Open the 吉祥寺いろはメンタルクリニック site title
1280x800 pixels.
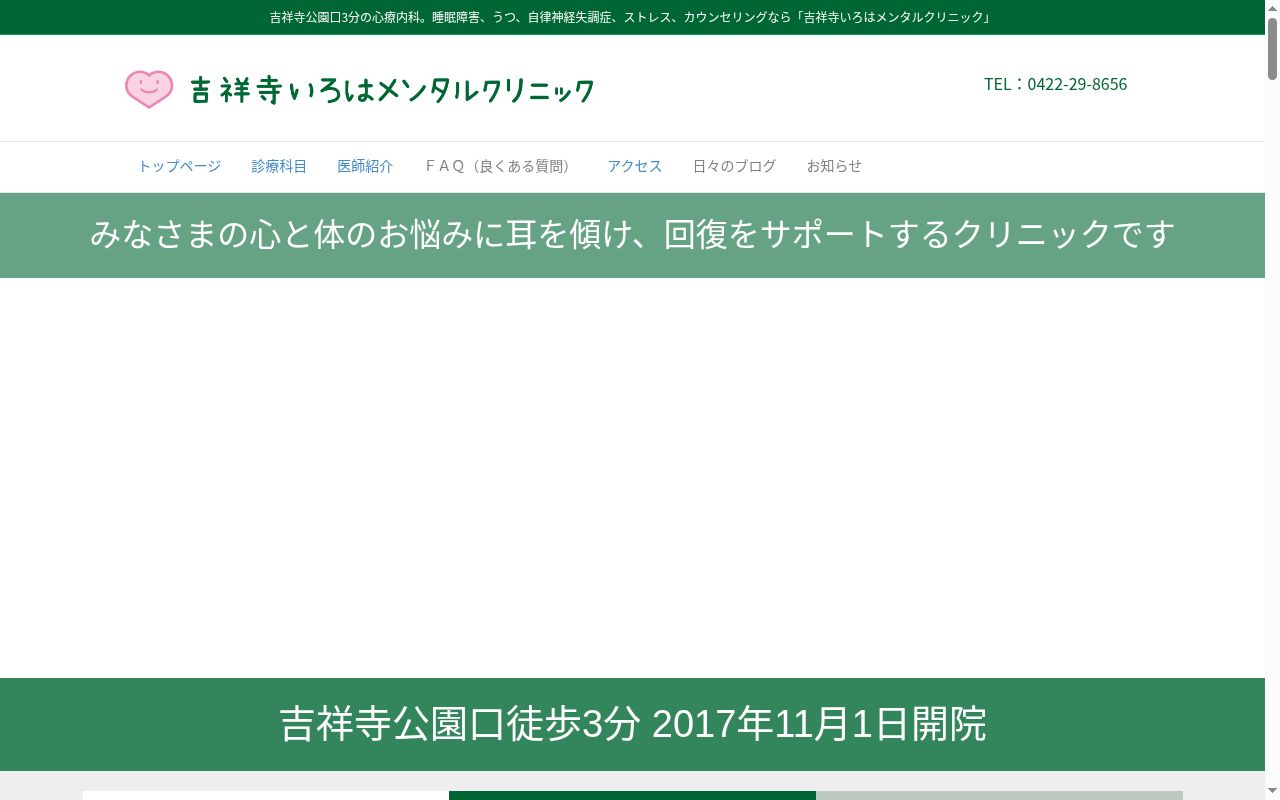click(x=392, y=90)
